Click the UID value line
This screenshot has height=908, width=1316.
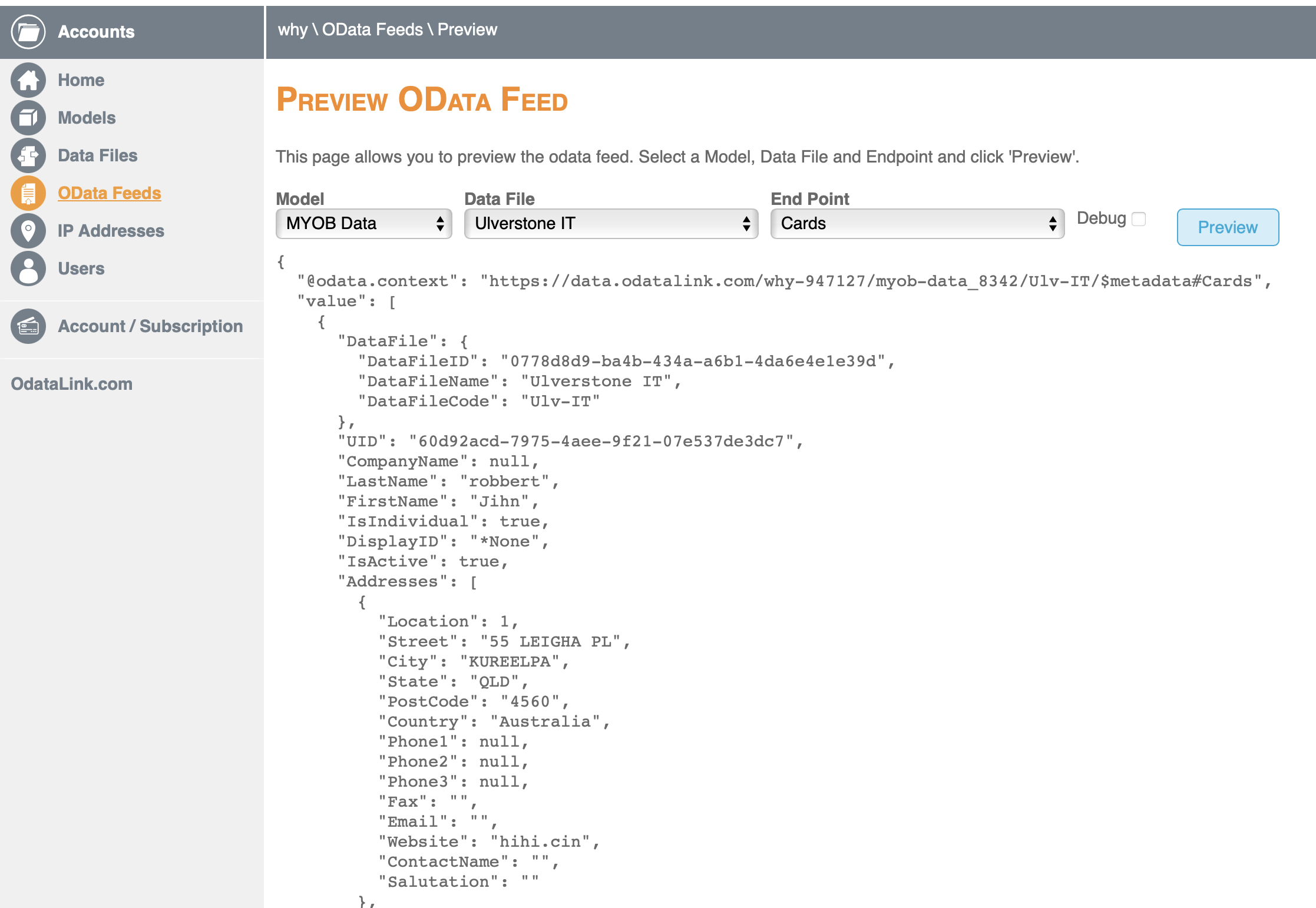(570, 442)
